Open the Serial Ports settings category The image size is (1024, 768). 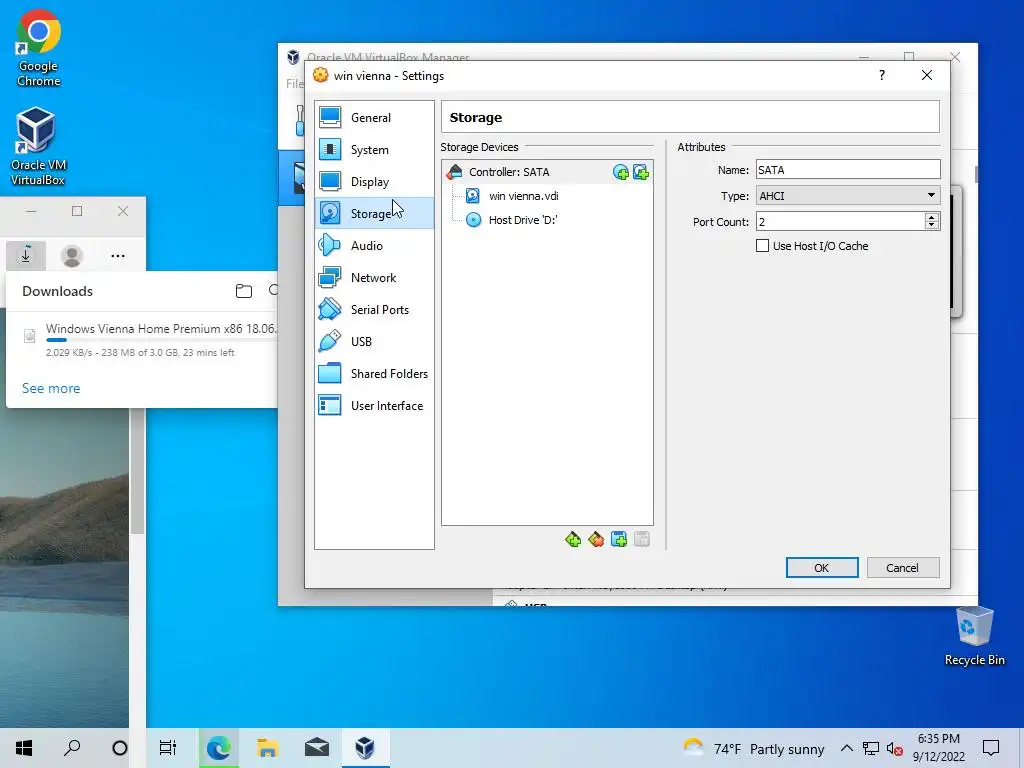374,310
